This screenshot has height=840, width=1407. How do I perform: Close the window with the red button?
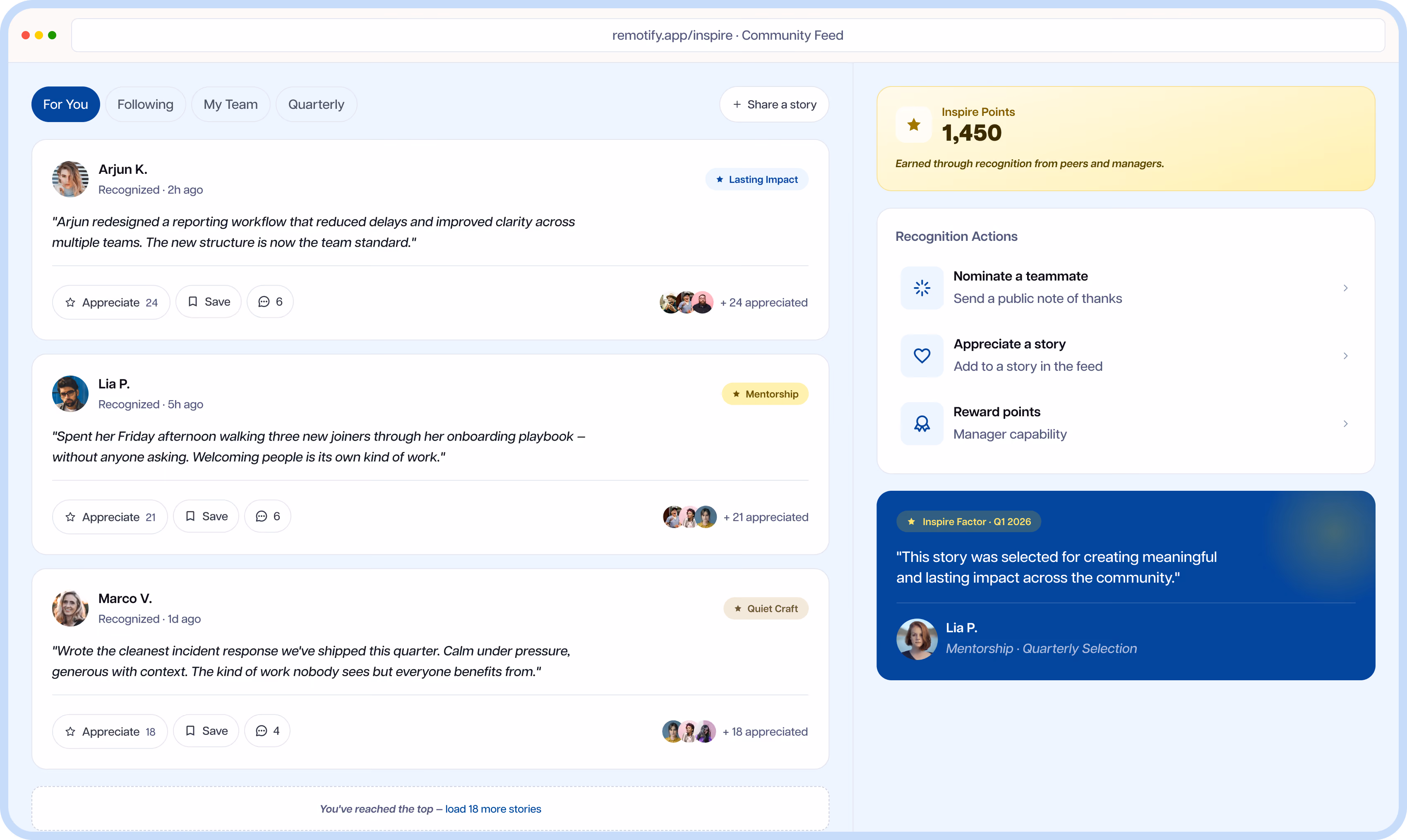point(26,35)
